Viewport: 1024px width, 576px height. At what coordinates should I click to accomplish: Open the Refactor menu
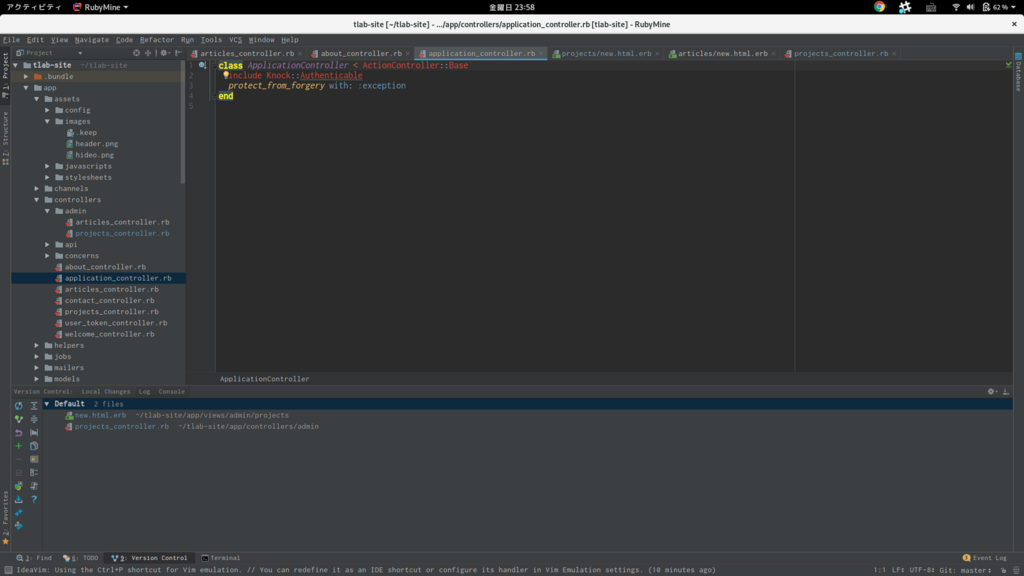point(157,40)
